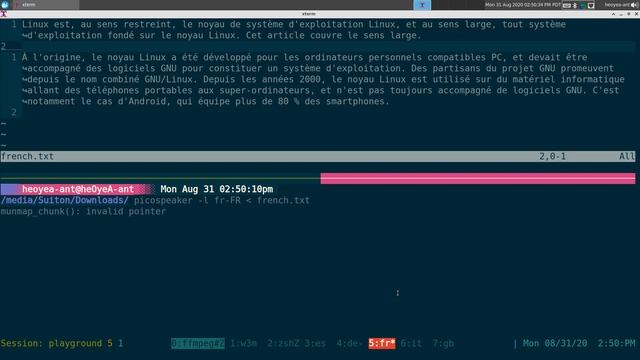Click the empty relative line 2 below the paragraph
The width and height of the screenshot is (640, 360).
point(14,112)
